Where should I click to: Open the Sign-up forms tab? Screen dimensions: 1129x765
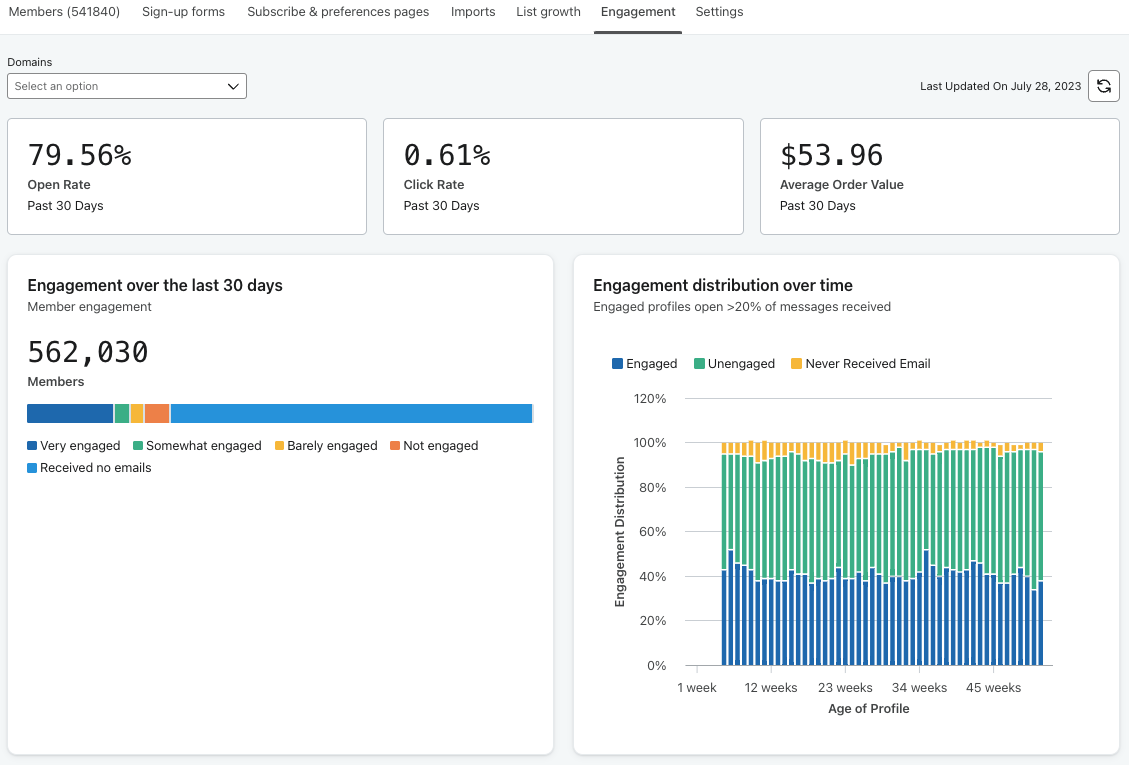[183, 12]
